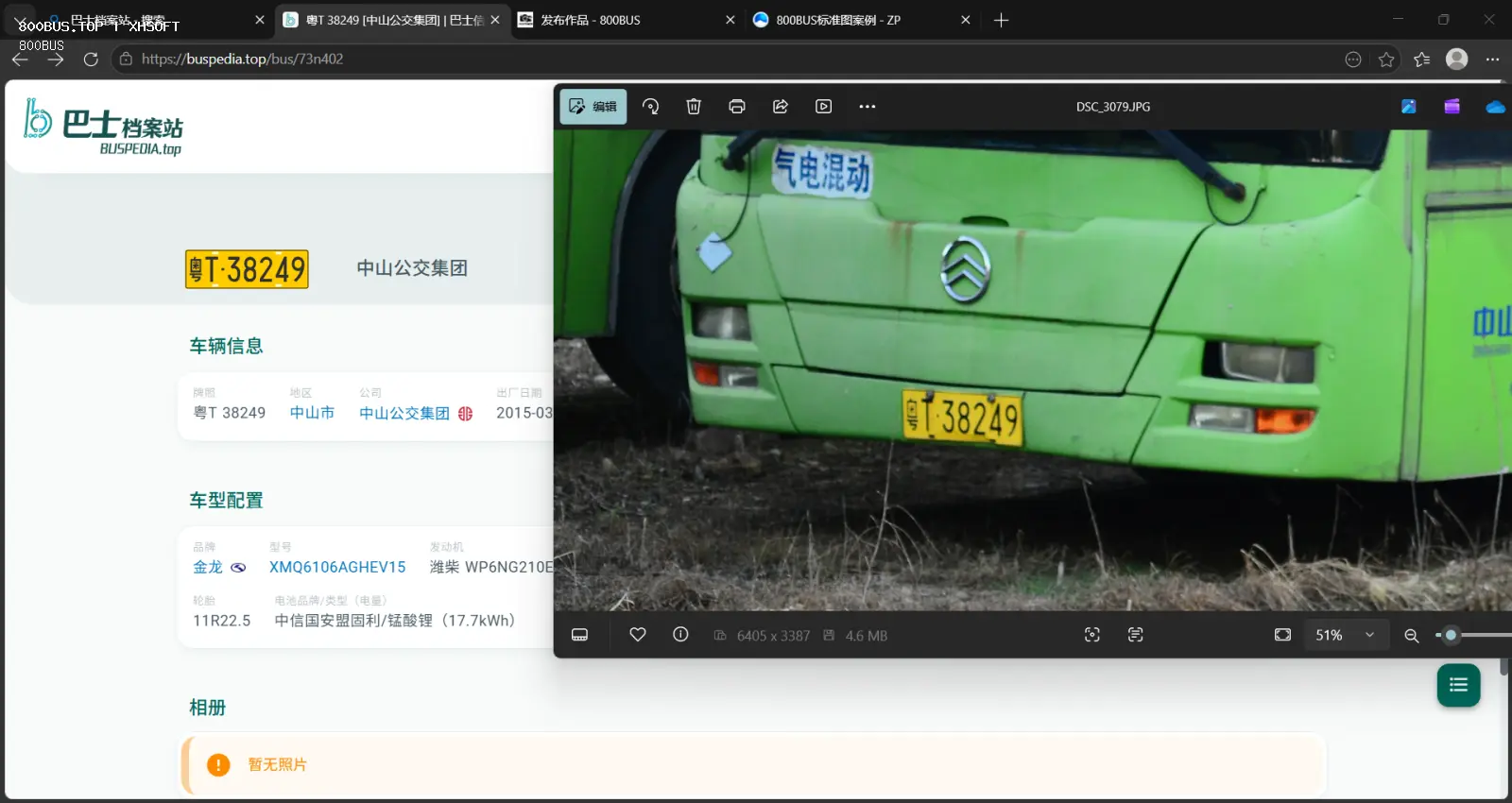The width and height of the screenshot is (1512, 803).
Task: Click the 潍柴 WP6NG210E engine text
Action: click(491, 567)
